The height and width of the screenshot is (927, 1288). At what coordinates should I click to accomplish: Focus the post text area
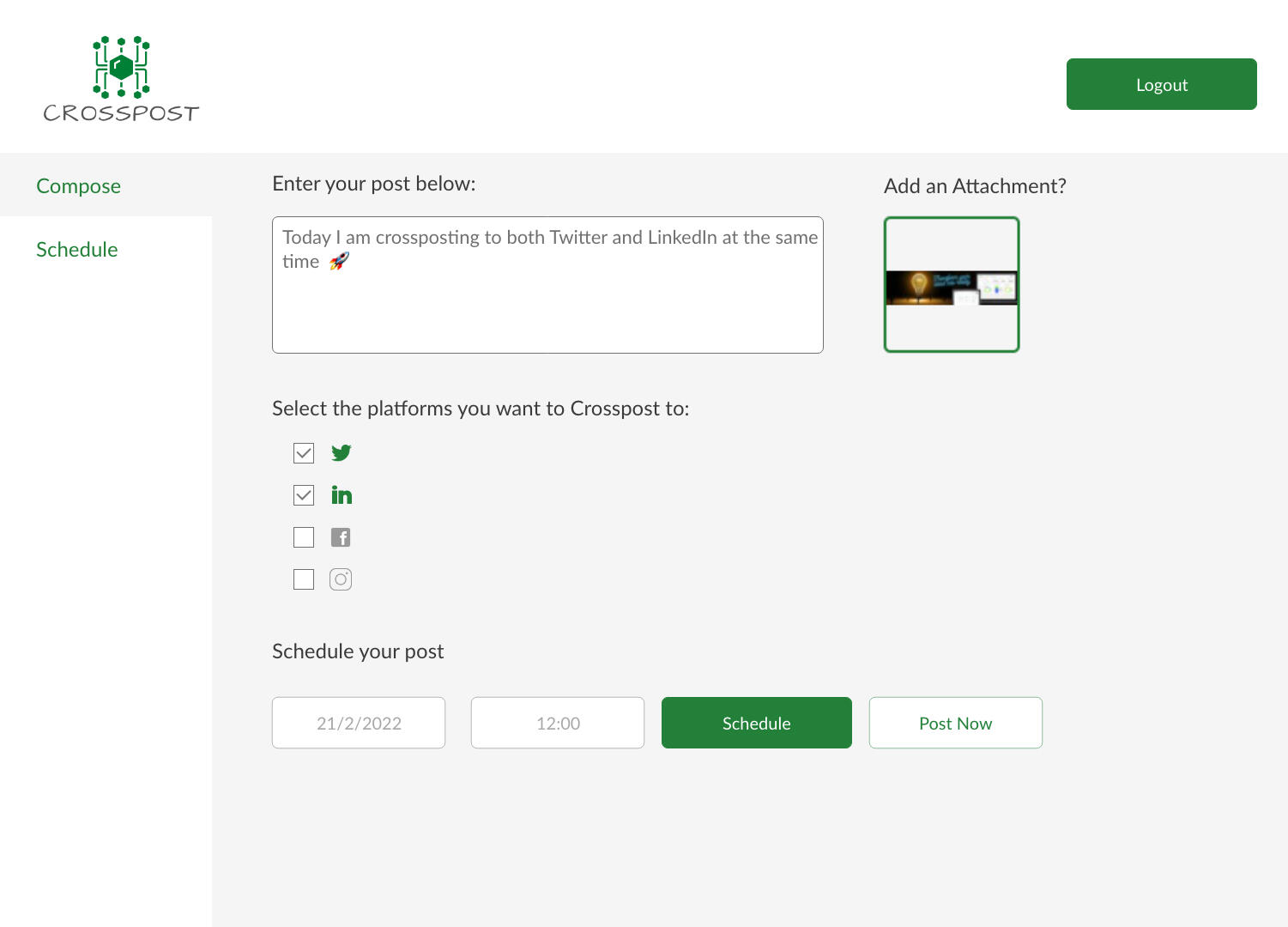click(x=547, y=309)
